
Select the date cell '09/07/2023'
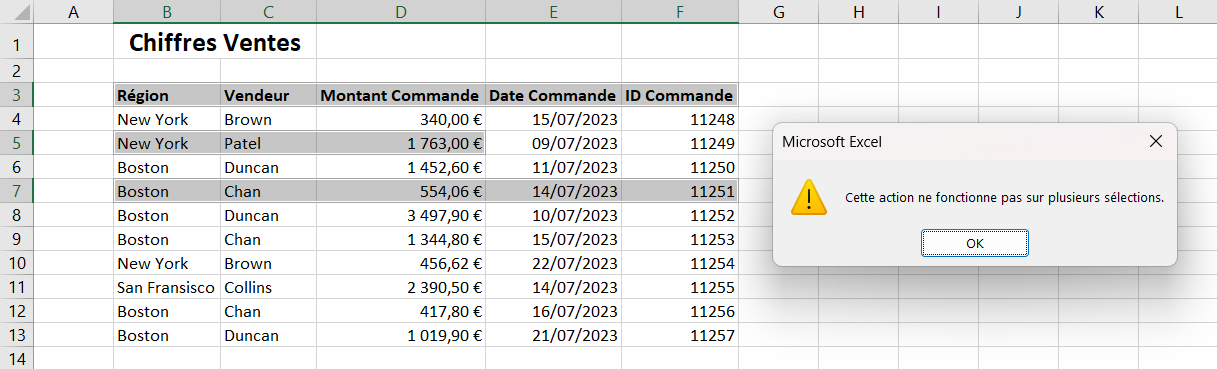[x=553, y=143]
